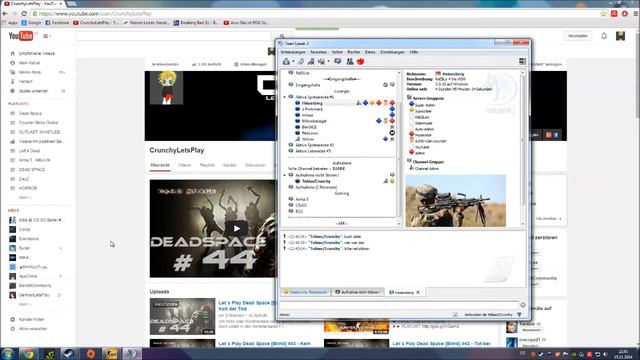
Task: Open the emoticon picker beside the chat input
Action: (x=523, y=305)
